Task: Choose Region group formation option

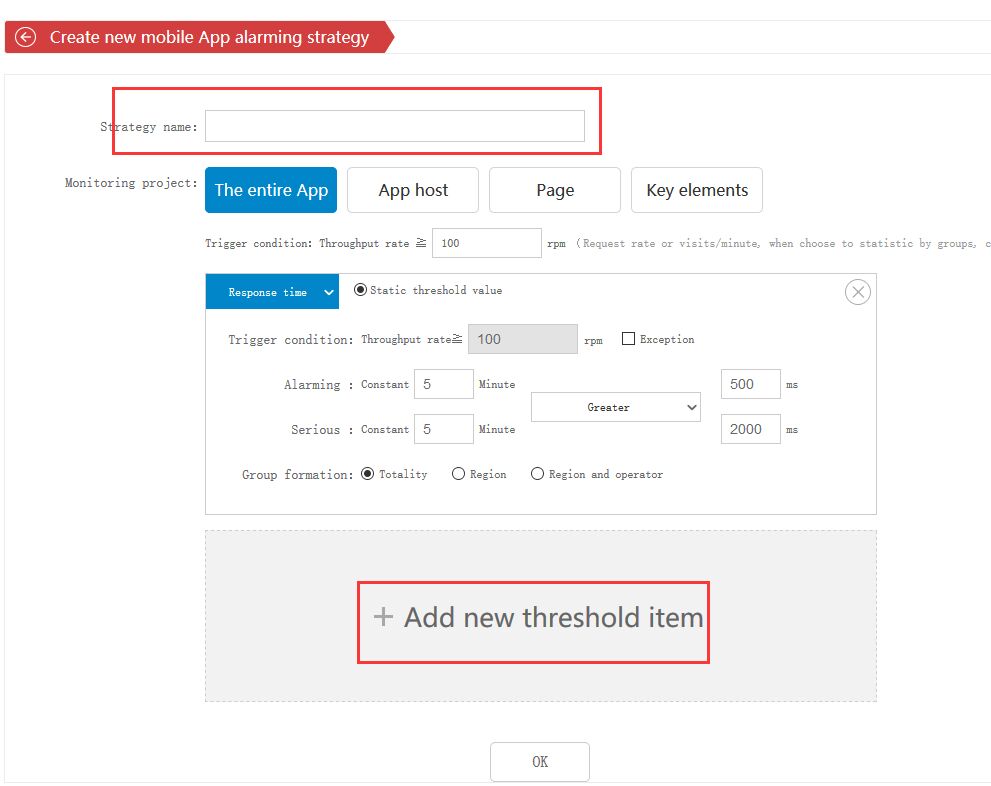Action: [459, 474]
